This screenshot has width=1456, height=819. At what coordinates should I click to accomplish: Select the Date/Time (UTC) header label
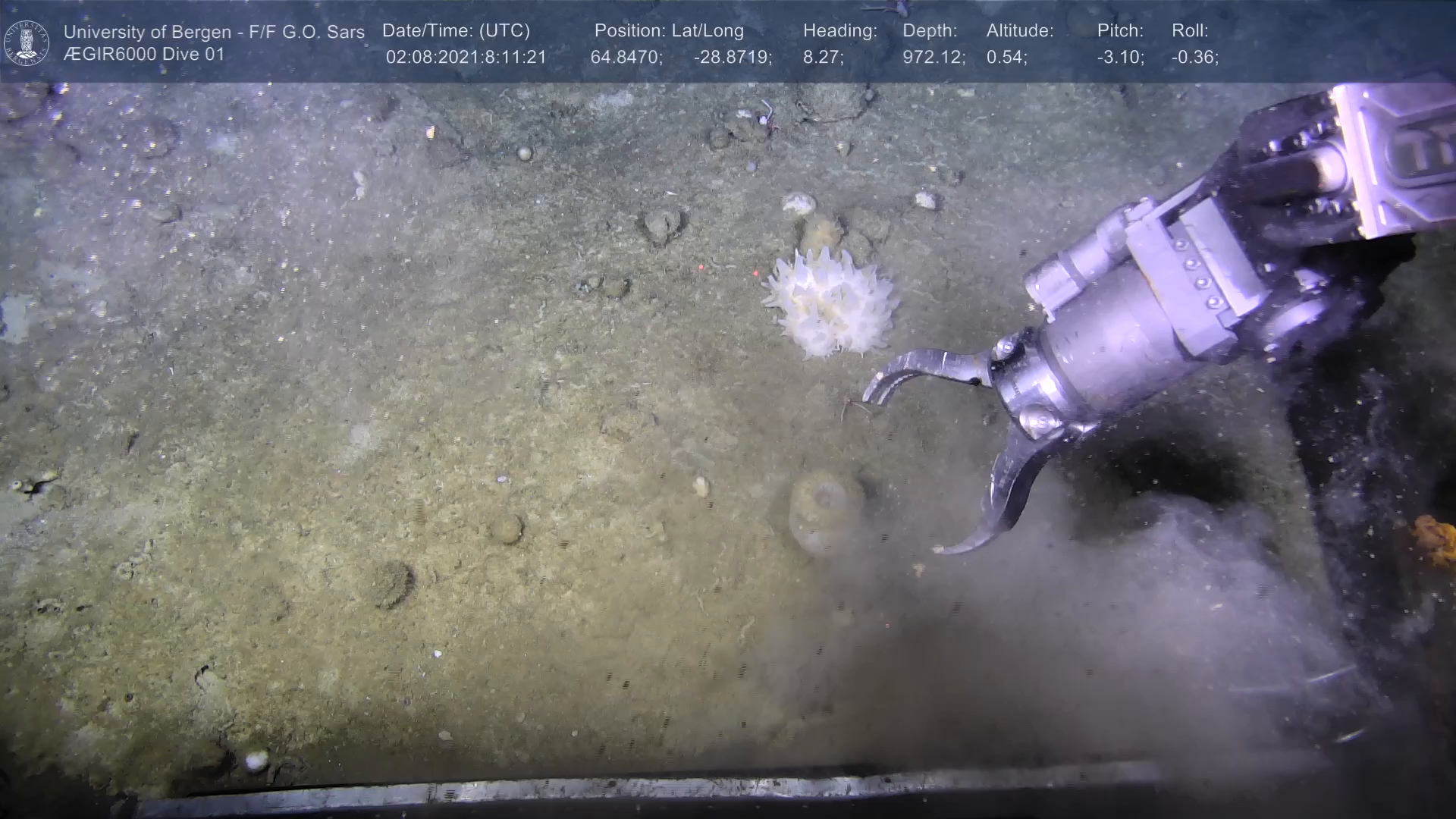click(x=456, y=31)
